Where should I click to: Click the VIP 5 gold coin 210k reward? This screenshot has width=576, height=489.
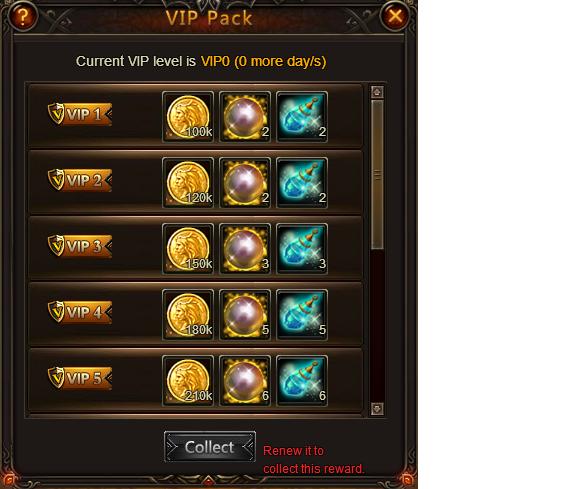[x=188, y=381]
